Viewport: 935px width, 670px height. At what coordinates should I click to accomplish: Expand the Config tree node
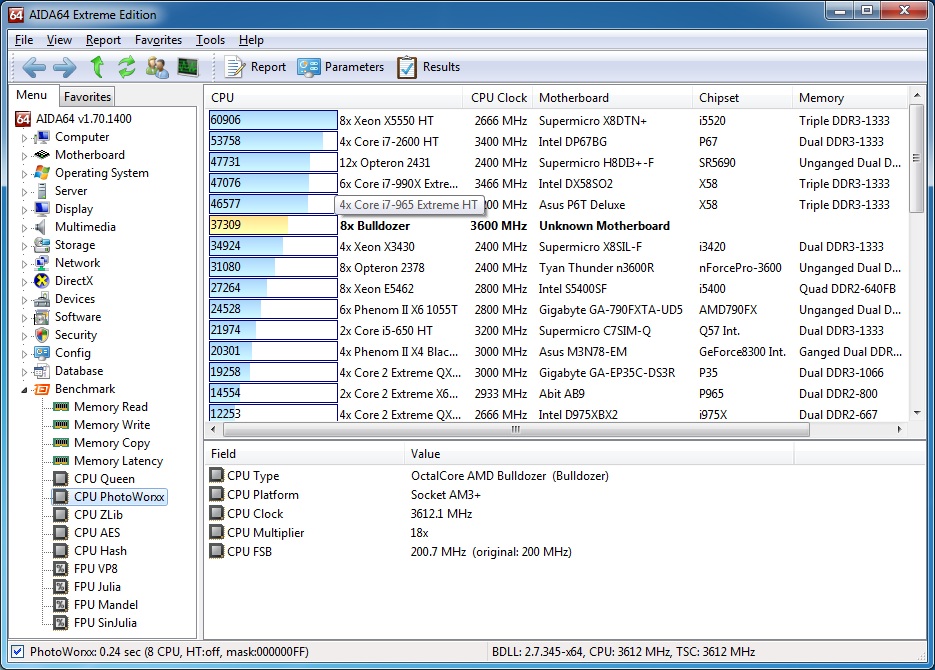tap(24, 353)
